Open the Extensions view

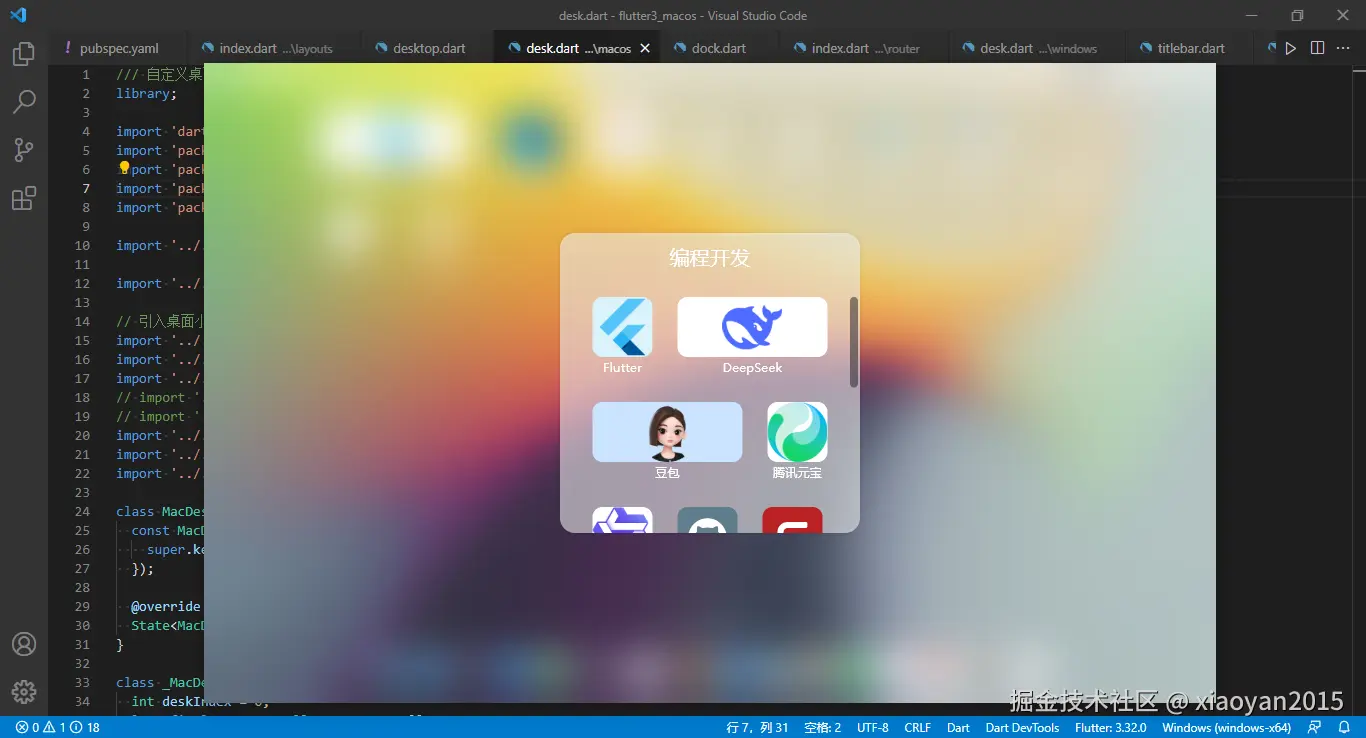[24, 198]
